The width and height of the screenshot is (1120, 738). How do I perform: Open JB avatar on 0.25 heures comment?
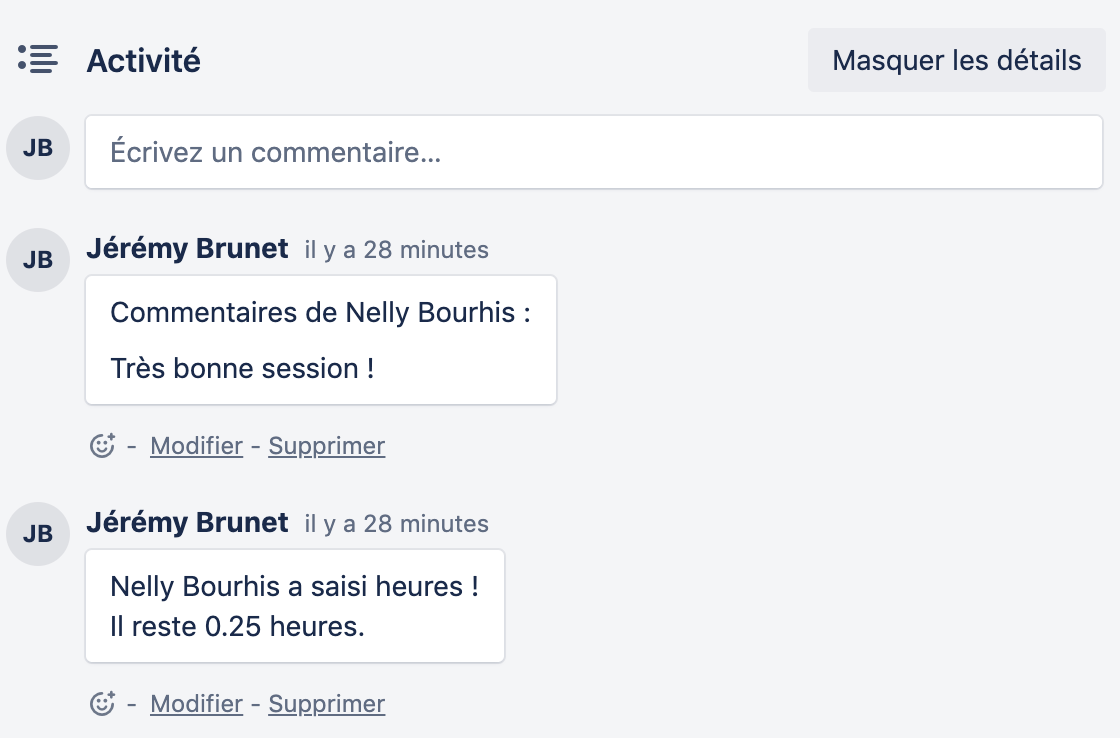[38, 534]
